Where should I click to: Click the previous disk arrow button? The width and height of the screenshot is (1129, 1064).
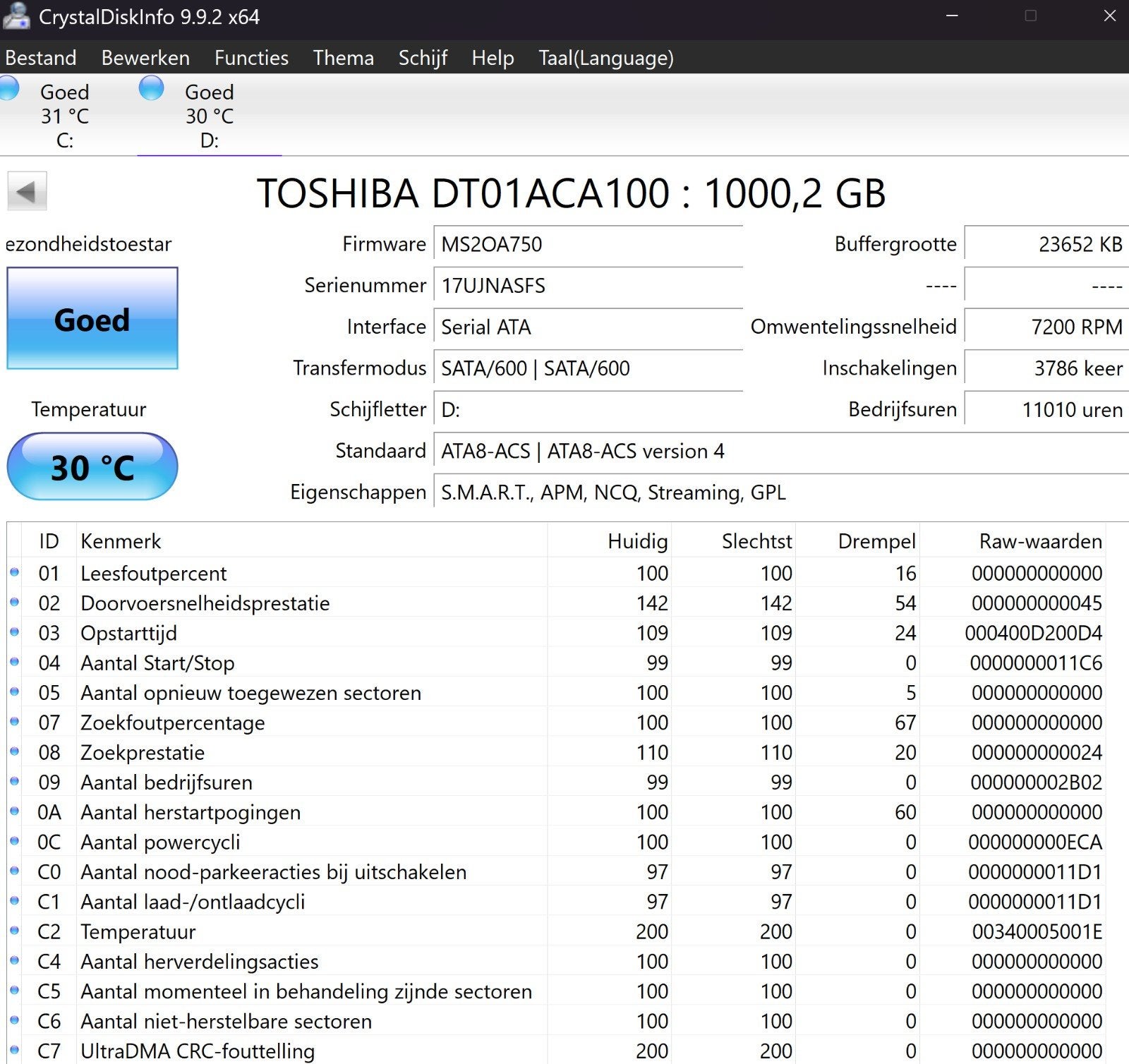pyautogui.click(x=27, y=191)
